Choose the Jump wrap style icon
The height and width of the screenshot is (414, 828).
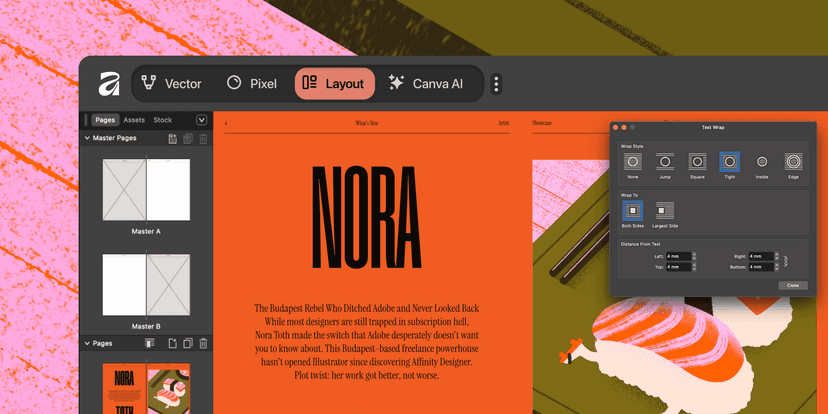(664, 161)
